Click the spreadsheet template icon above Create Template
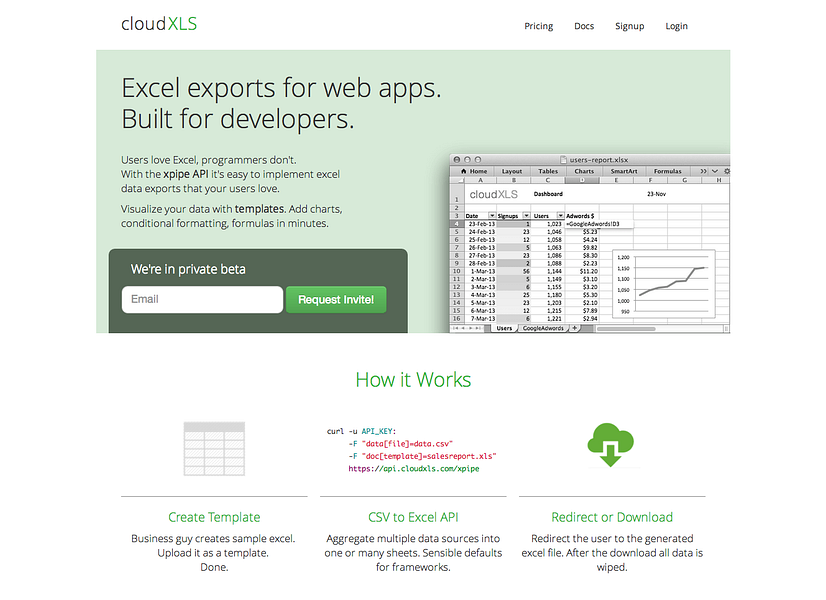826x600 pixels. coord(214,448)
